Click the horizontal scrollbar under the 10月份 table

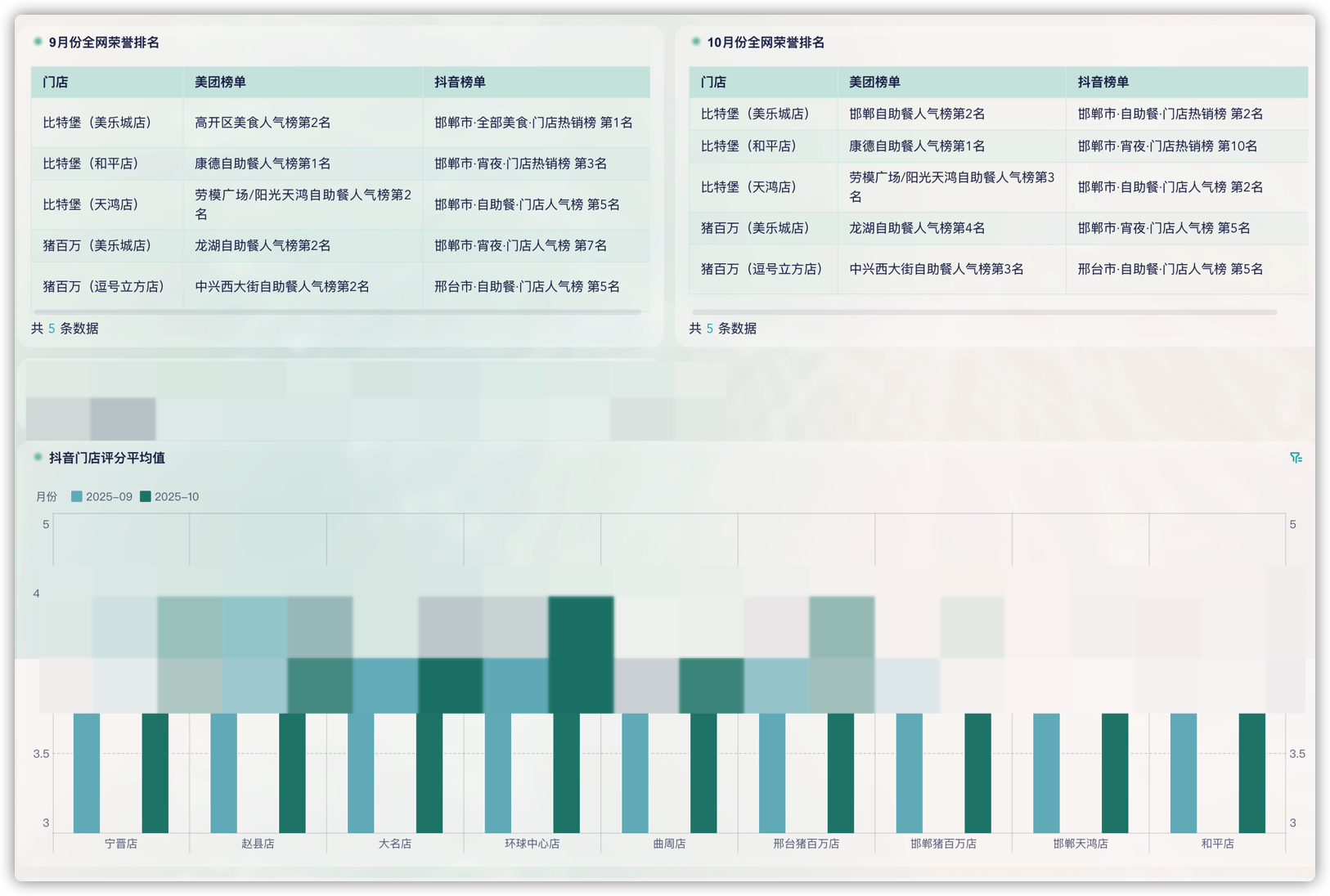984,311
